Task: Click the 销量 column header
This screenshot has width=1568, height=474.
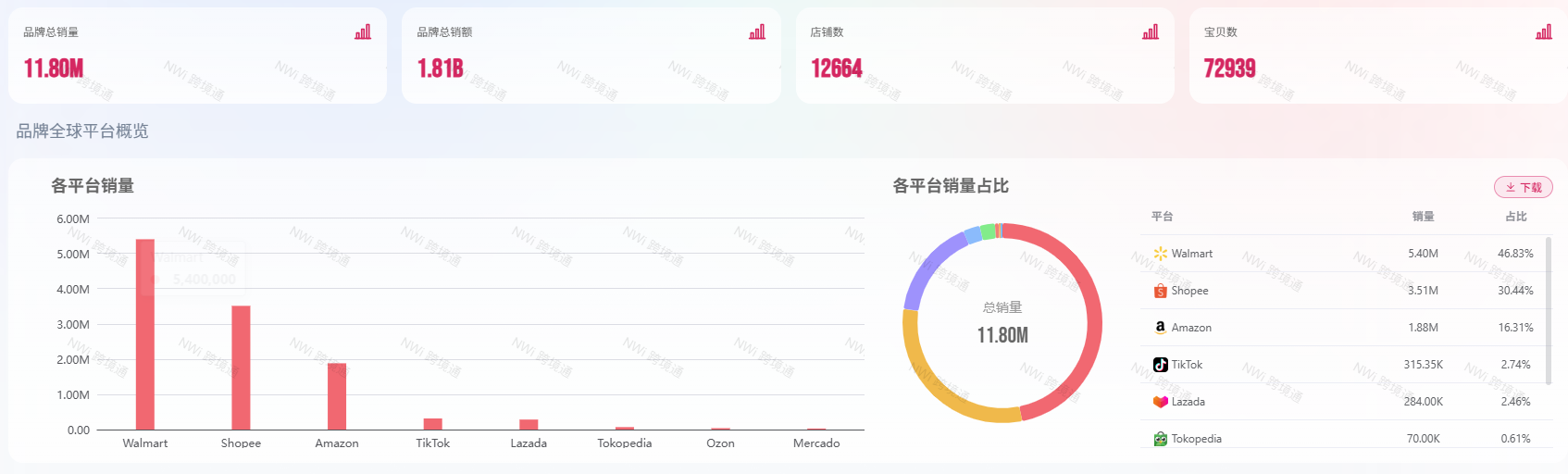Action: click(1424, 217)
